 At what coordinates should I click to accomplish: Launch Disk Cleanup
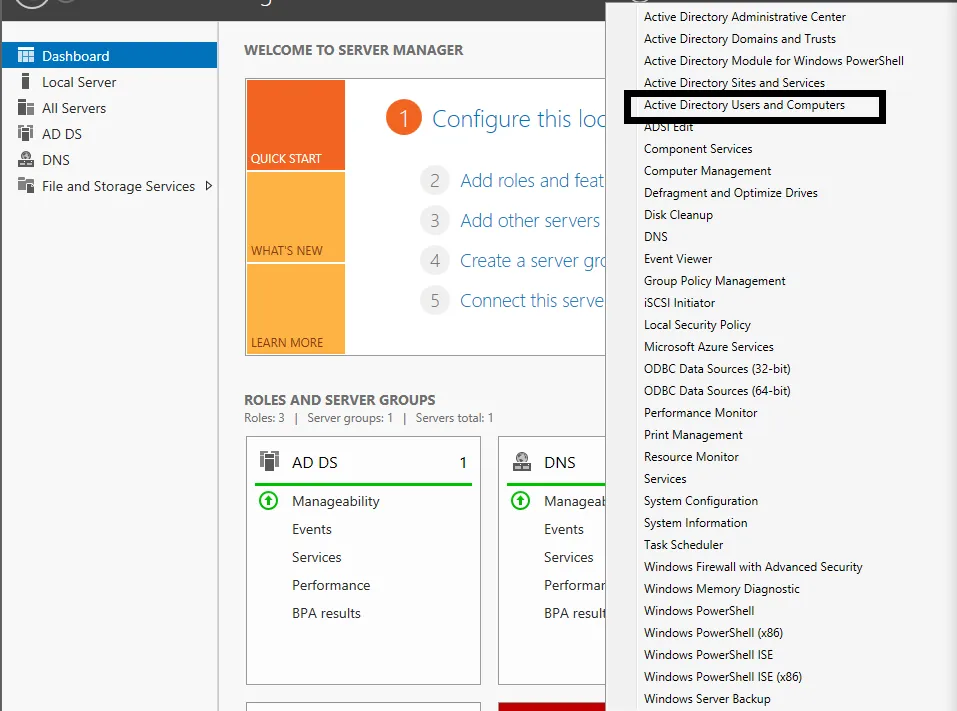tap(678, 215)
